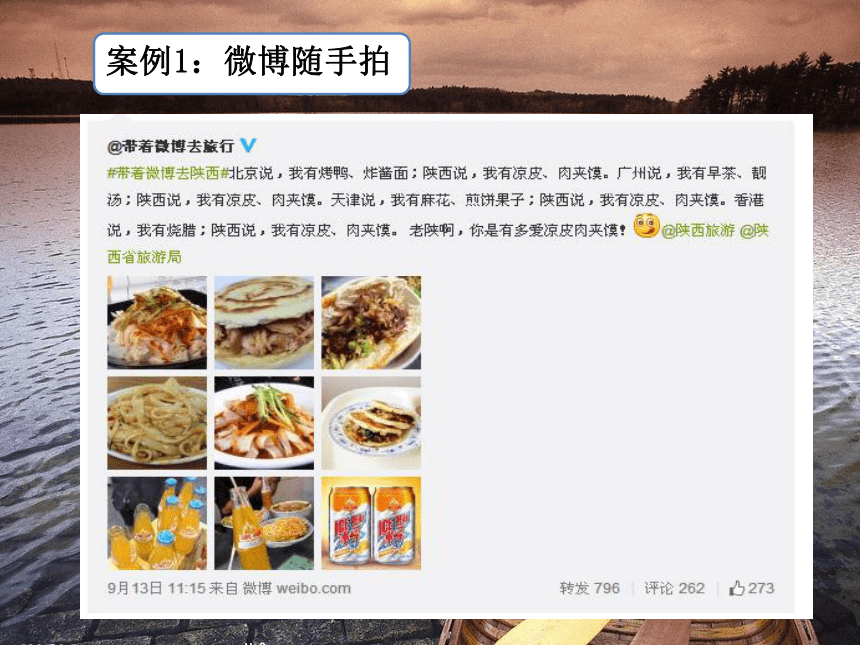Image resolution: width=860 pixels, height=645 pixels.
Task: Open the weibo.com source link
Action: click(313, 589)
